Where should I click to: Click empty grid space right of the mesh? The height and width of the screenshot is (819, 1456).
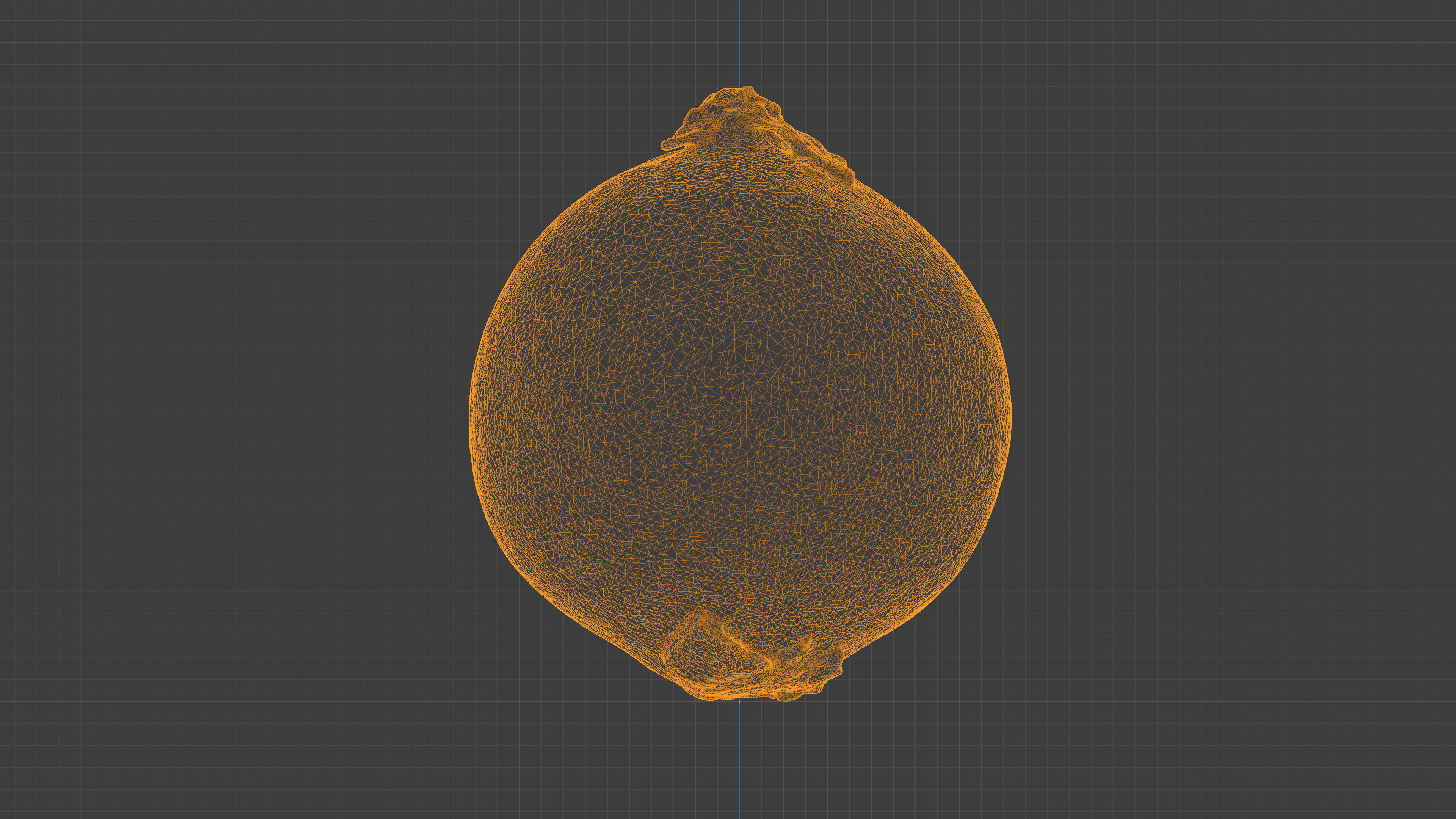tap(1244, 395)
